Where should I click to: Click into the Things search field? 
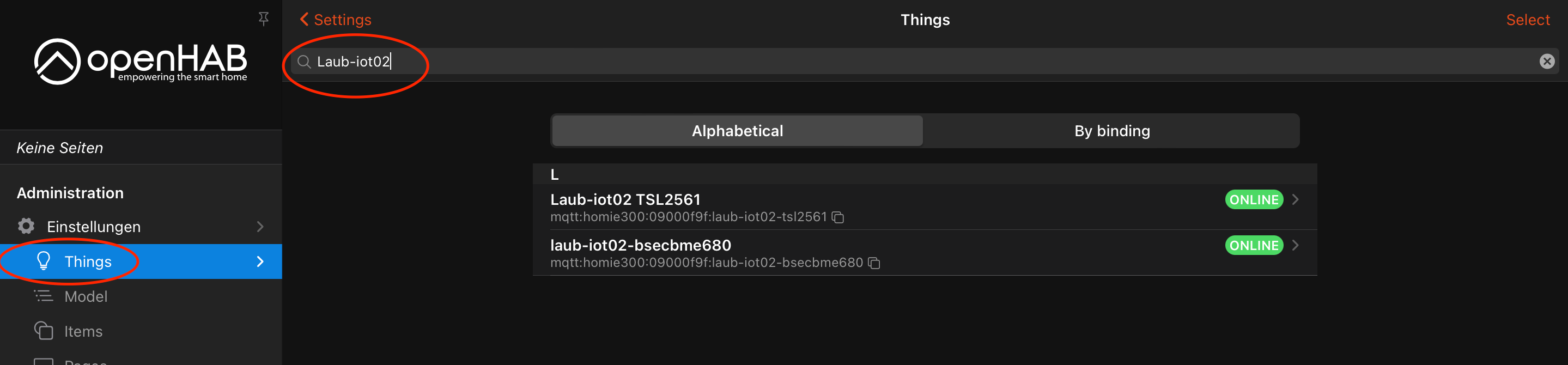click(852, 62)
